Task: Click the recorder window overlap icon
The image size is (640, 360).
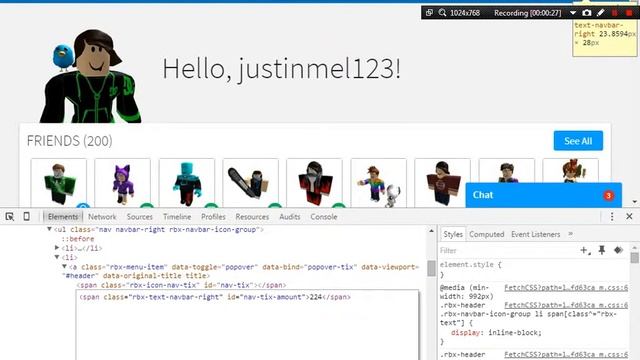Action: coord(429,13)
